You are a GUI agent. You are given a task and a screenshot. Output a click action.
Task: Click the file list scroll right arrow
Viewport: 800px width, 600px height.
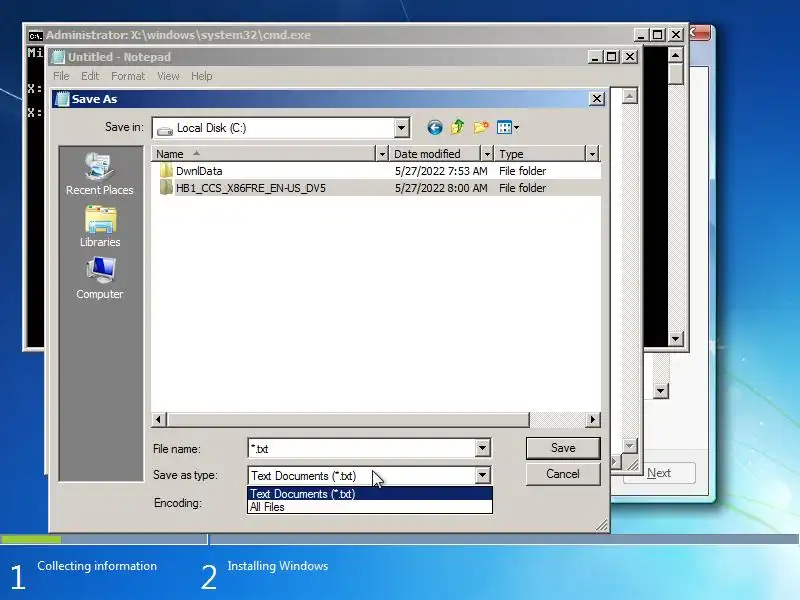[592, 419]
